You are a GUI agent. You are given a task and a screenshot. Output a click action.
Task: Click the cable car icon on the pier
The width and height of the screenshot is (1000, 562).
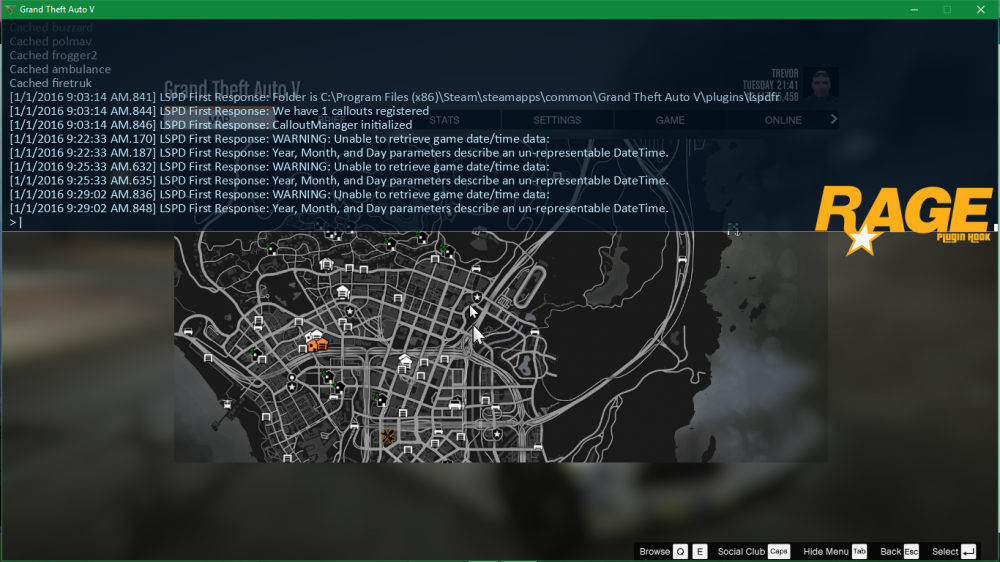coord(226,404)
